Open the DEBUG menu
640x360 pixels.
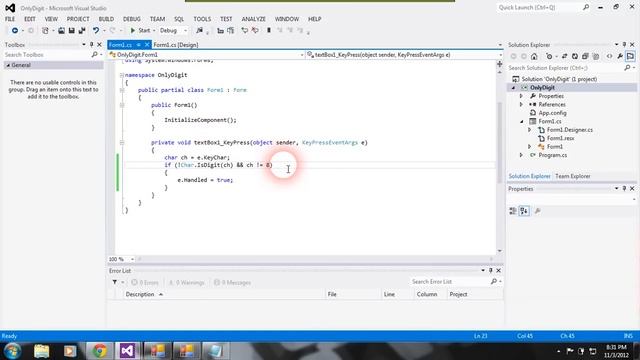click(131, 19)
